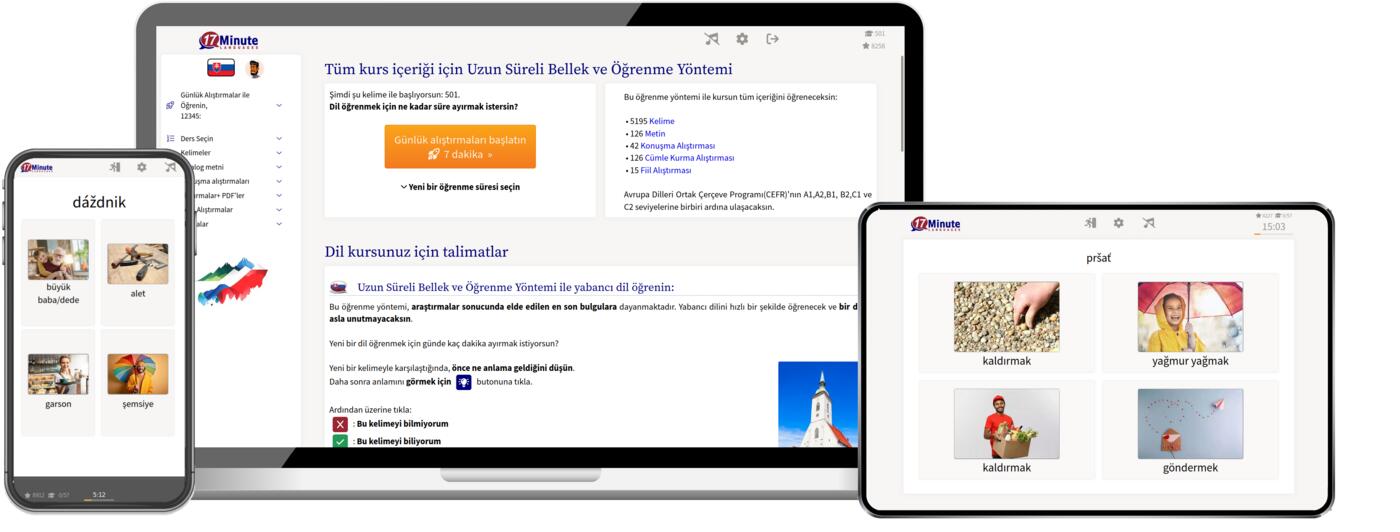Click the 5:12 timer on the phone

(x=99, y=494)
